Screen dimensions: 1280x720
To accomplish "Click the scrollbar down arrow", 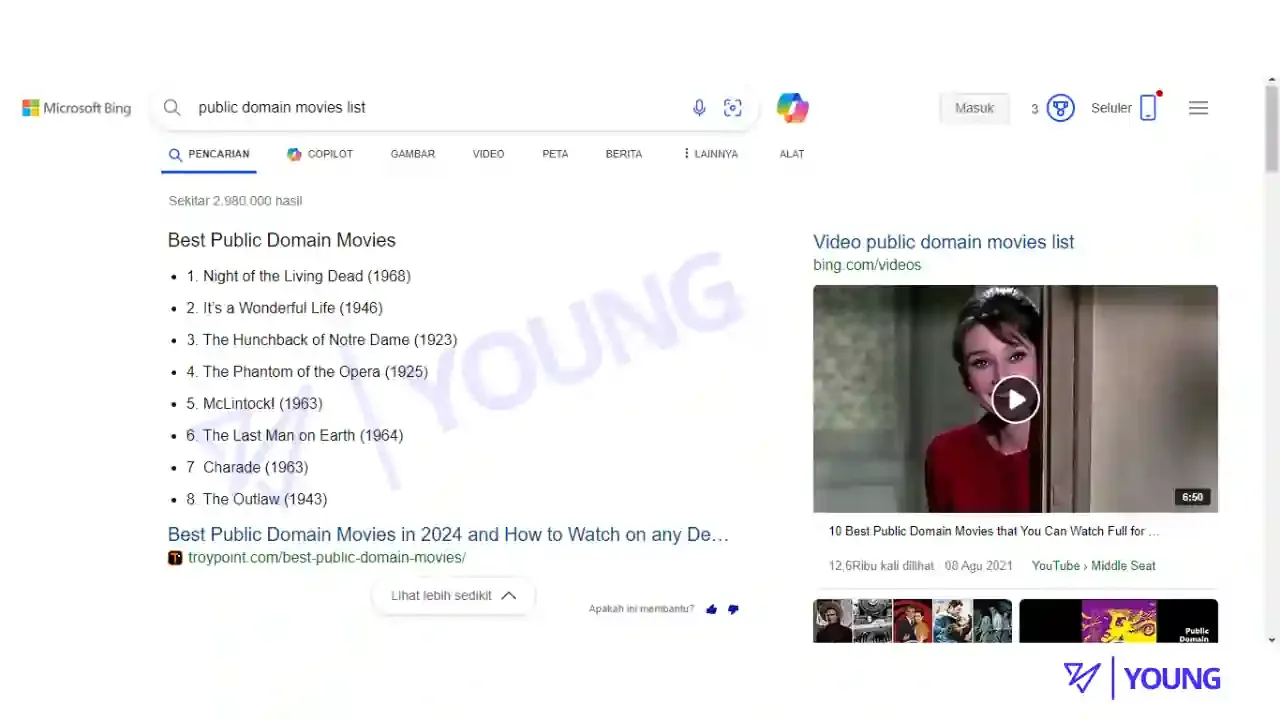I will point(1272,639).
